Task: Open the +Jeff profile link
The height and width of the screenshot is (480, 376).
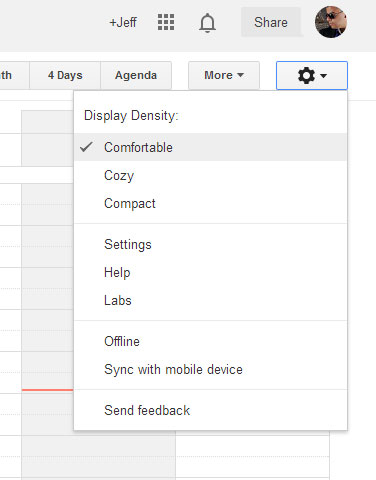Action: pyautogui.click(x=123, y=23)
